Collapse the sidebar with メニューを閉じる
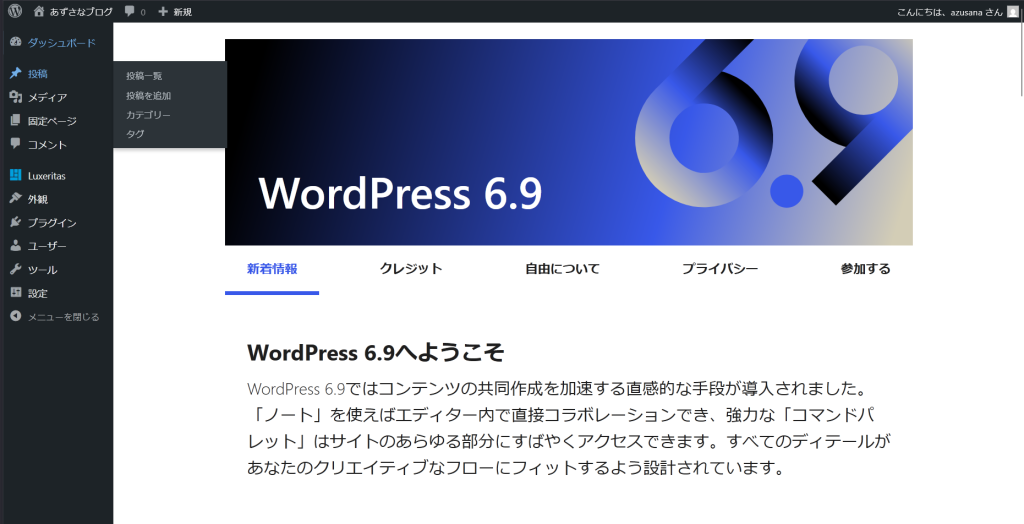 click(x=55, y=317)
